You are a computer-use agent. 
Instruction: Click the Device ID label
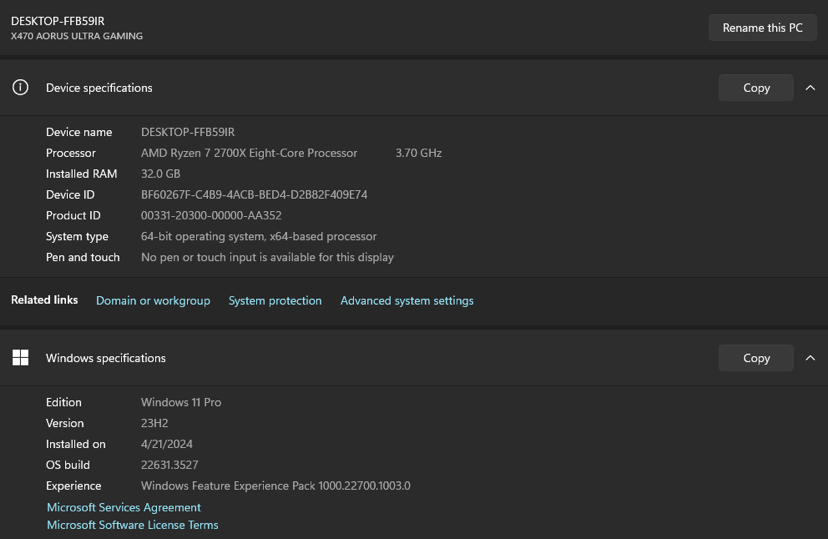[70, 195]
